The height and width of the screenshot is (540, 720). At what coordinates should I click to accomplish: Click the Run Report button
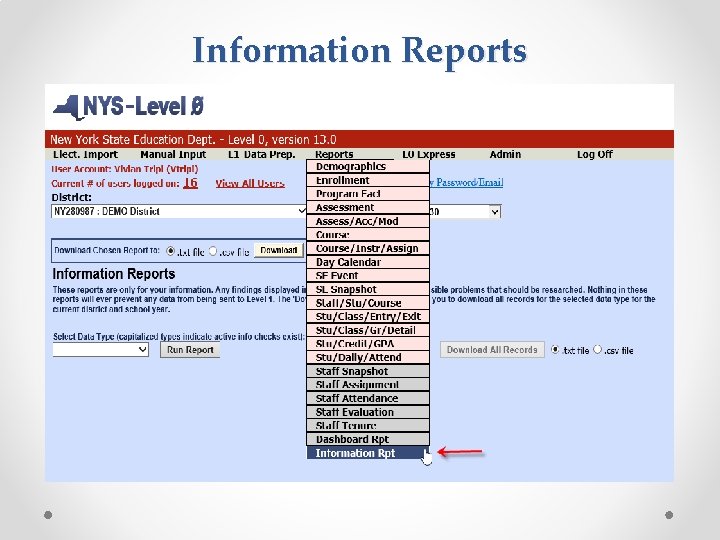coord(190,350)
